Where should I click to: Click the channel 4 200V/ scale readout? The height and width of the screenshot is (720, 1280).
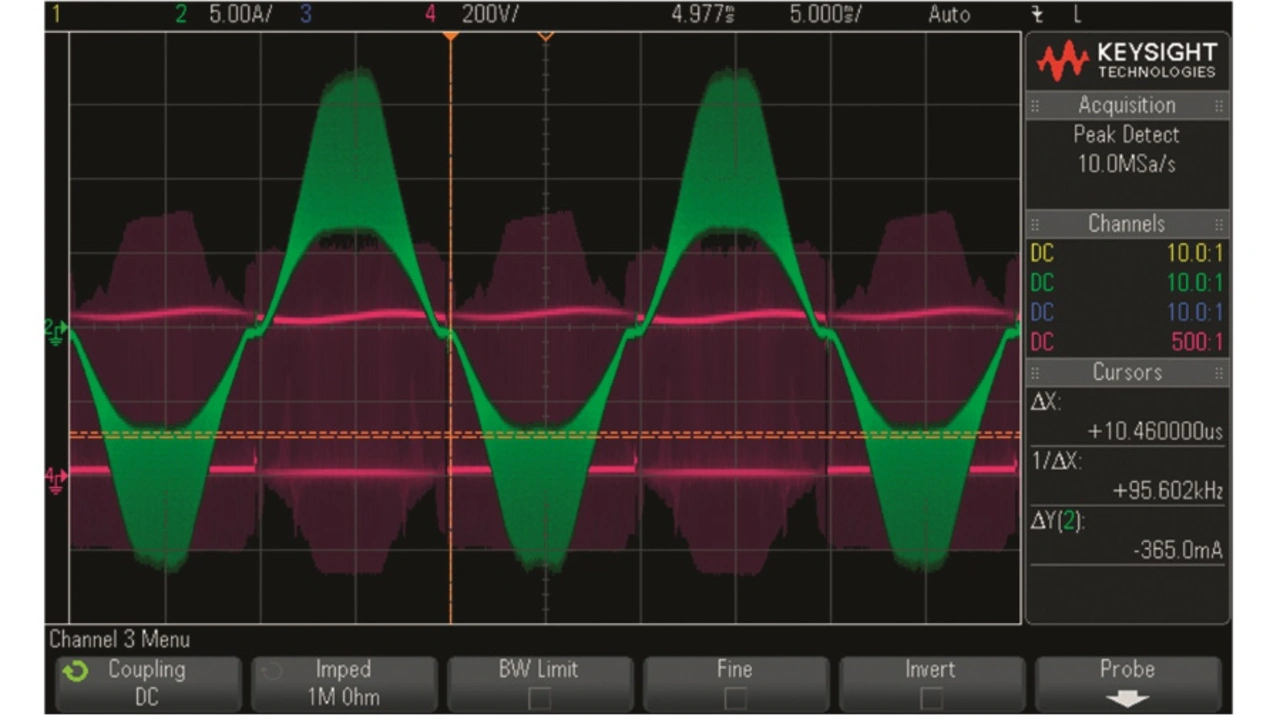pos(489,15)
